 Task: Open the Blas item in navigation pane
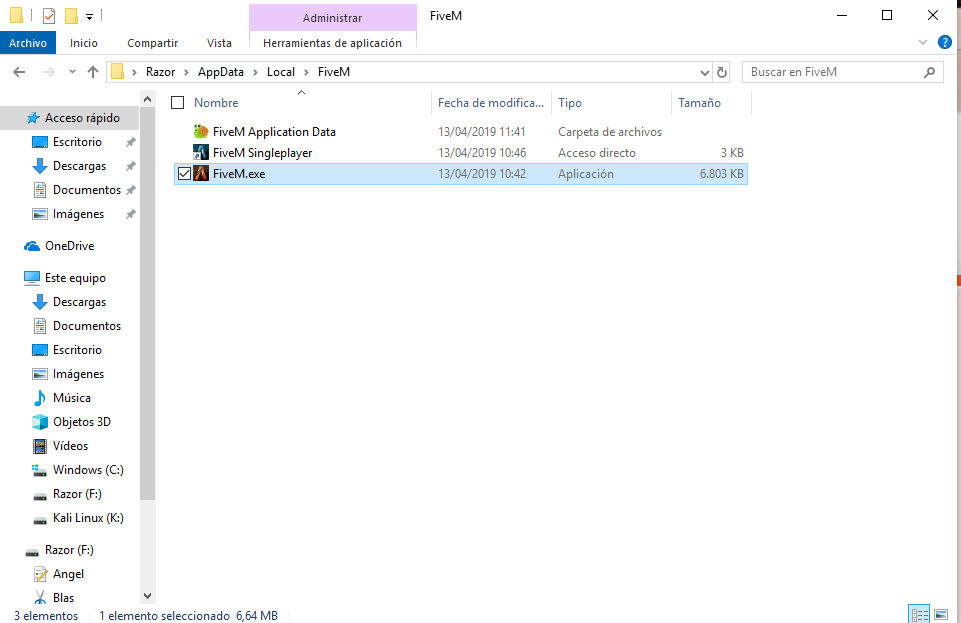tap(63, 598)
